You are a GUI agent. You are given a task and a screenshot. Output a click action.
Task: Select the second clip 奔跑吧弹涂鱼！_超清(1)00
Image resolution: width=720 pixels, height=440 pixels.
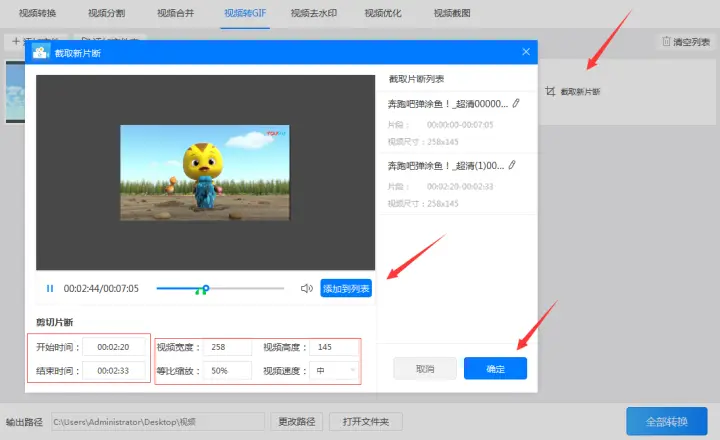[445, 165]
